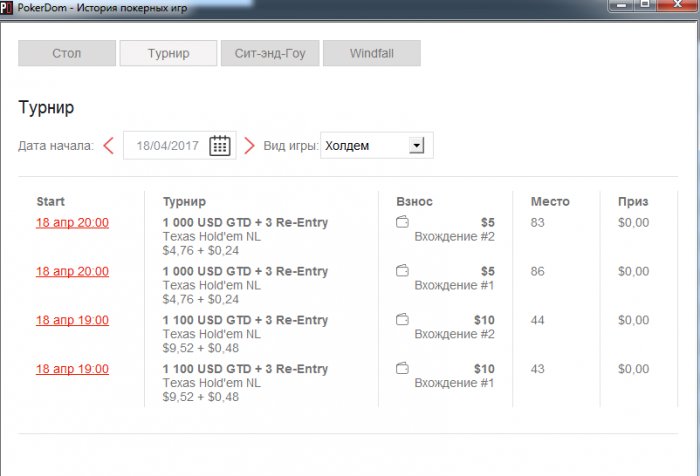Click wallet icon for $10 Вхождение #2 entry
700x476 pixels.
(402, 319)
